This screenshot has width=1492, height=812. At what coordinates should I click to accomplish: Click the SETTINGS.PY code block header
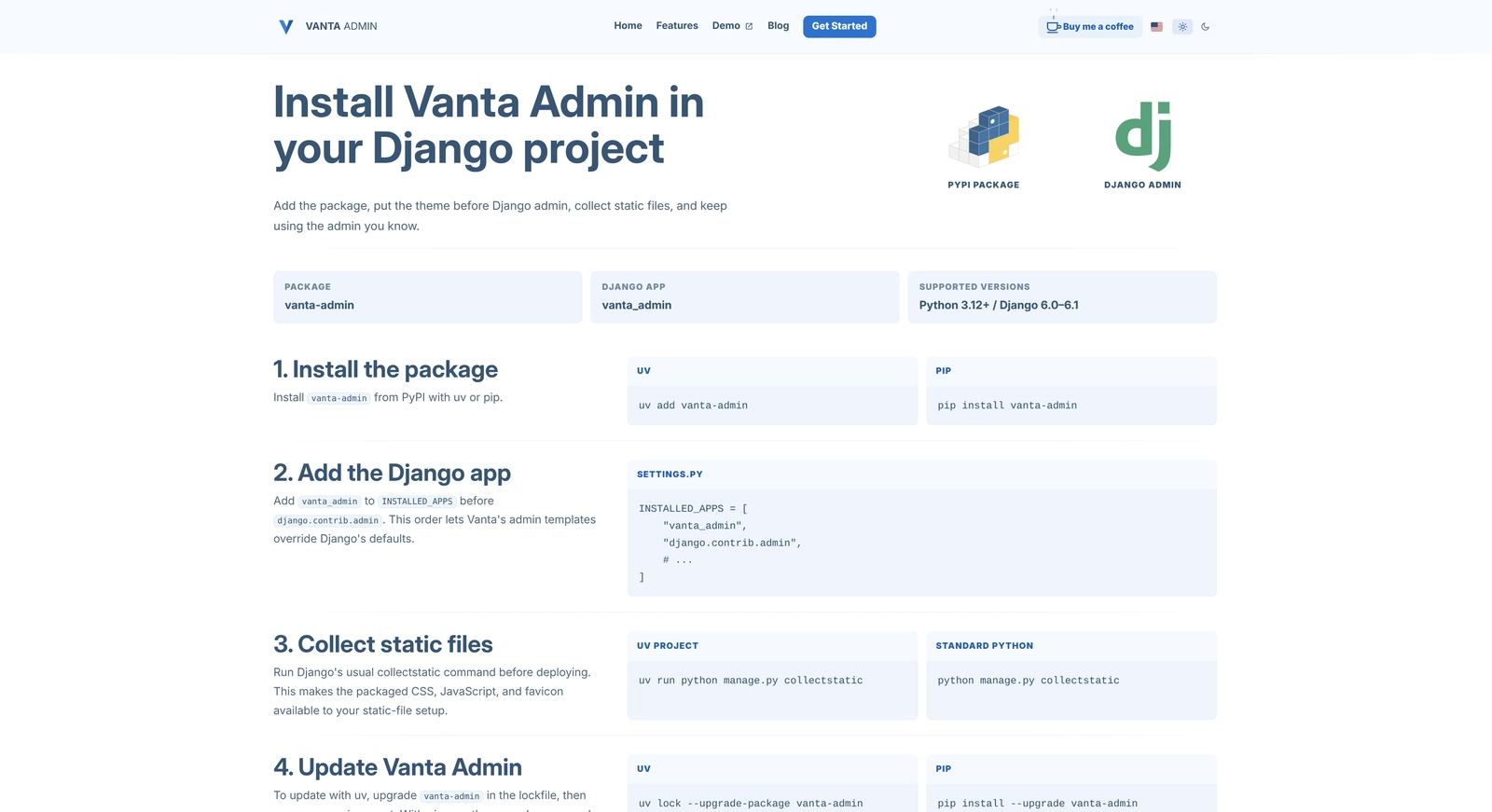pos(921,475)
